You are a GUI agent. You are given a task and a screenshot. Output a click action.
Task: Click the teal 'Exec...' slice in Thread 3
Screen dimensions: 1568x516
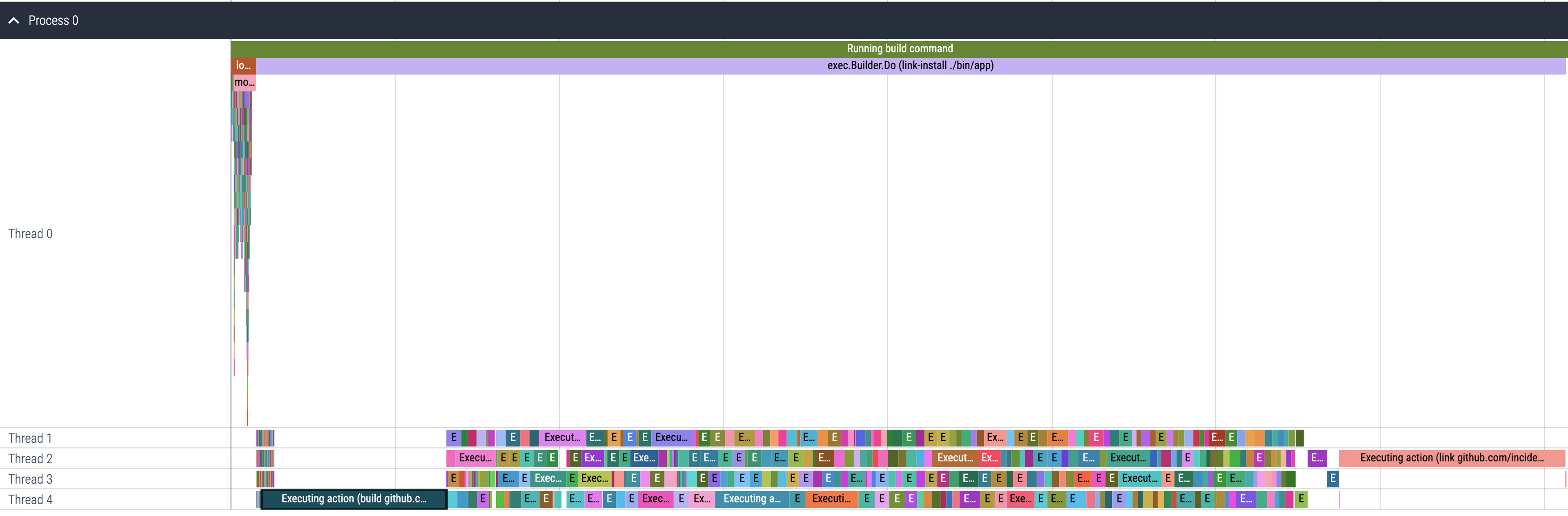click(548, 479)
